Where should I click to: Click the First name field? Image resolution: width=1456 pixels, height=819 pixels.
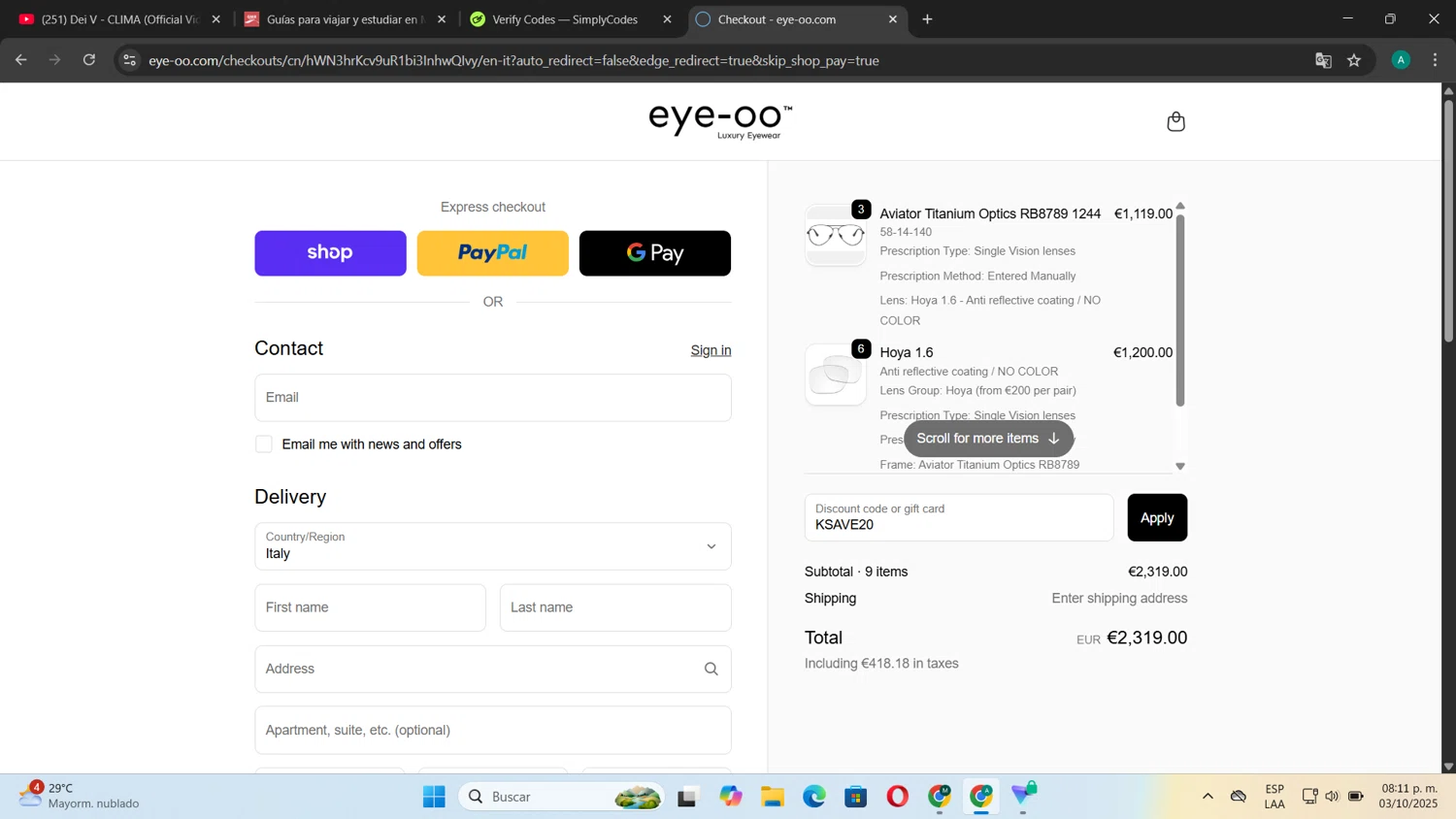click(x=370, y=607)
